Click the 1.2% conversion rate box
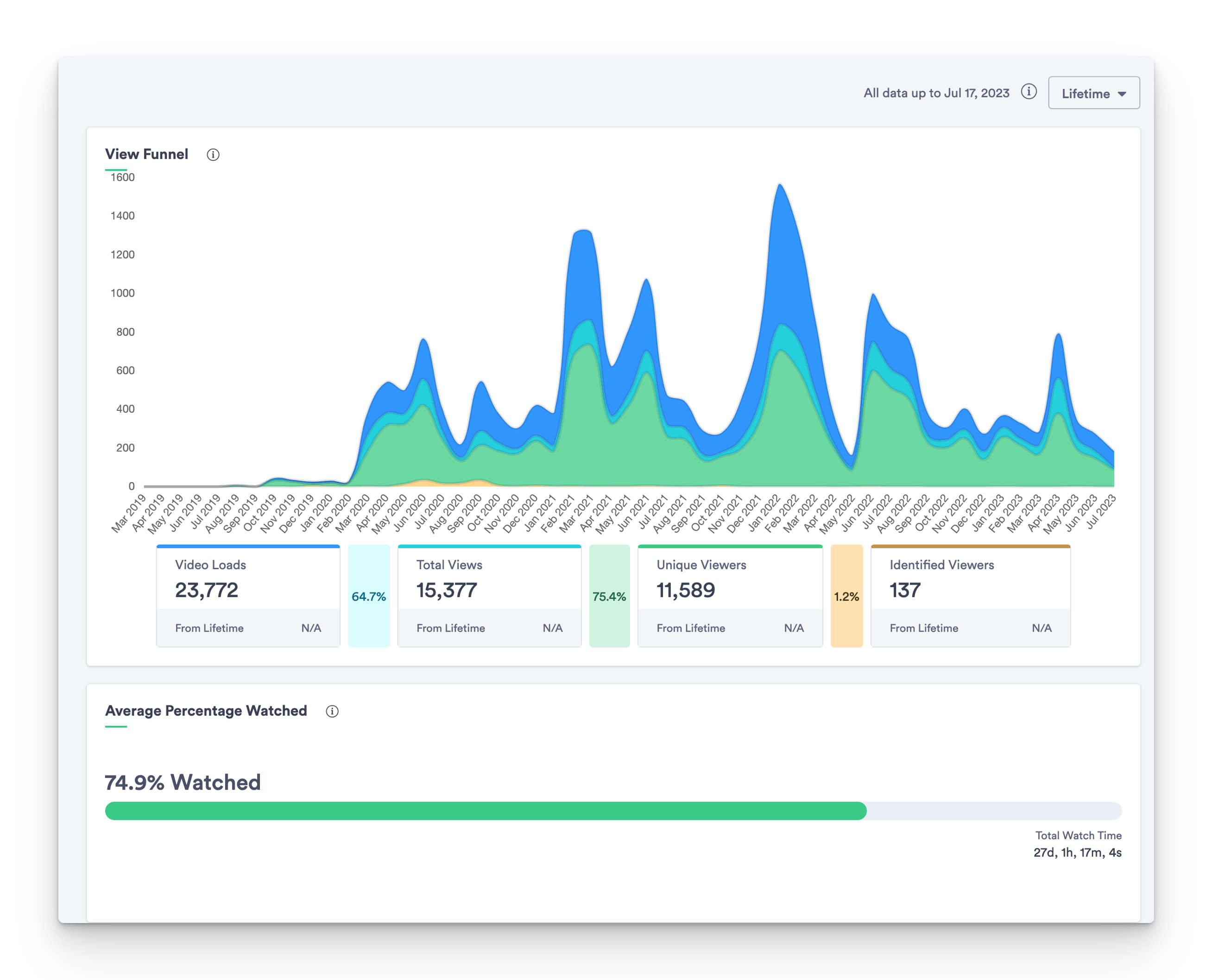 [x=846, y=596]
